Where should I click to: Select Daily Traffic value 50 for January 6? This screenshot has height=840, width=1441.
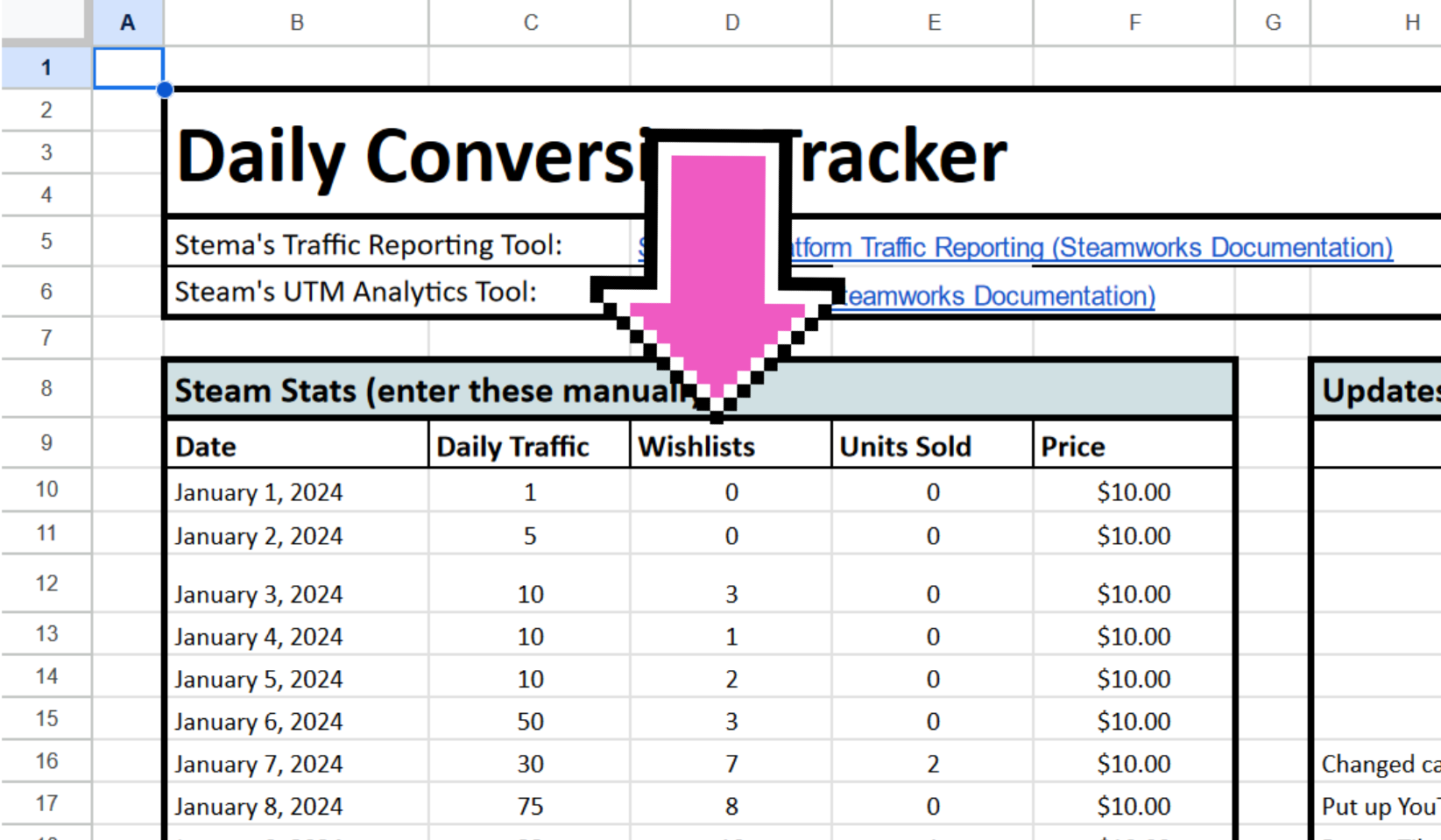coord(529,720)
